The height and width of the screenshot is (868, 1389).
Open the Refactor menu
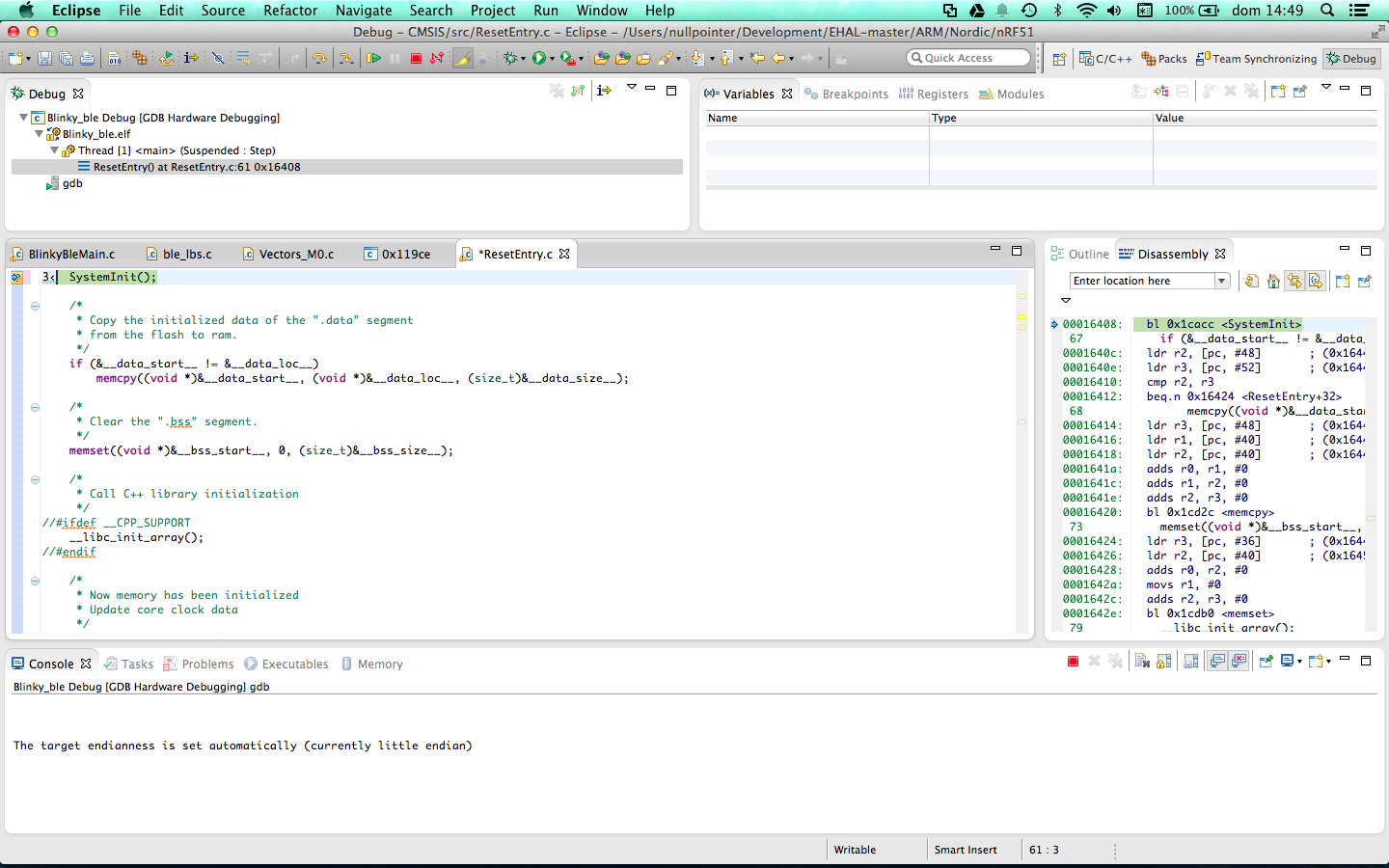click(x=290, y=11)
